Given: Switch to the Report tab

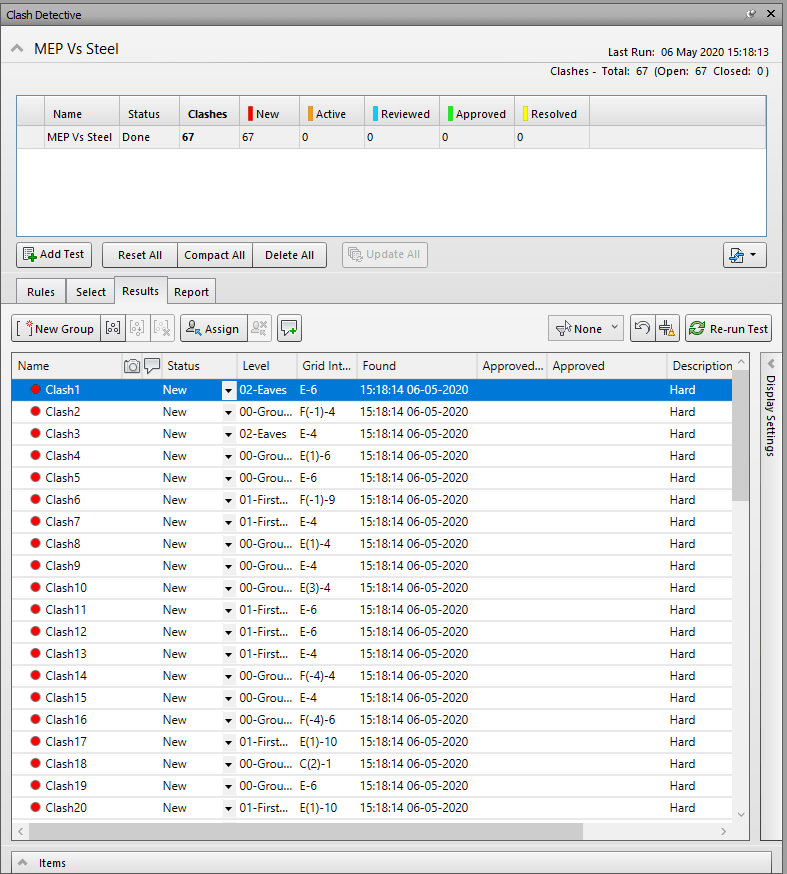Looking at the screenshot, I should (191, 292).
